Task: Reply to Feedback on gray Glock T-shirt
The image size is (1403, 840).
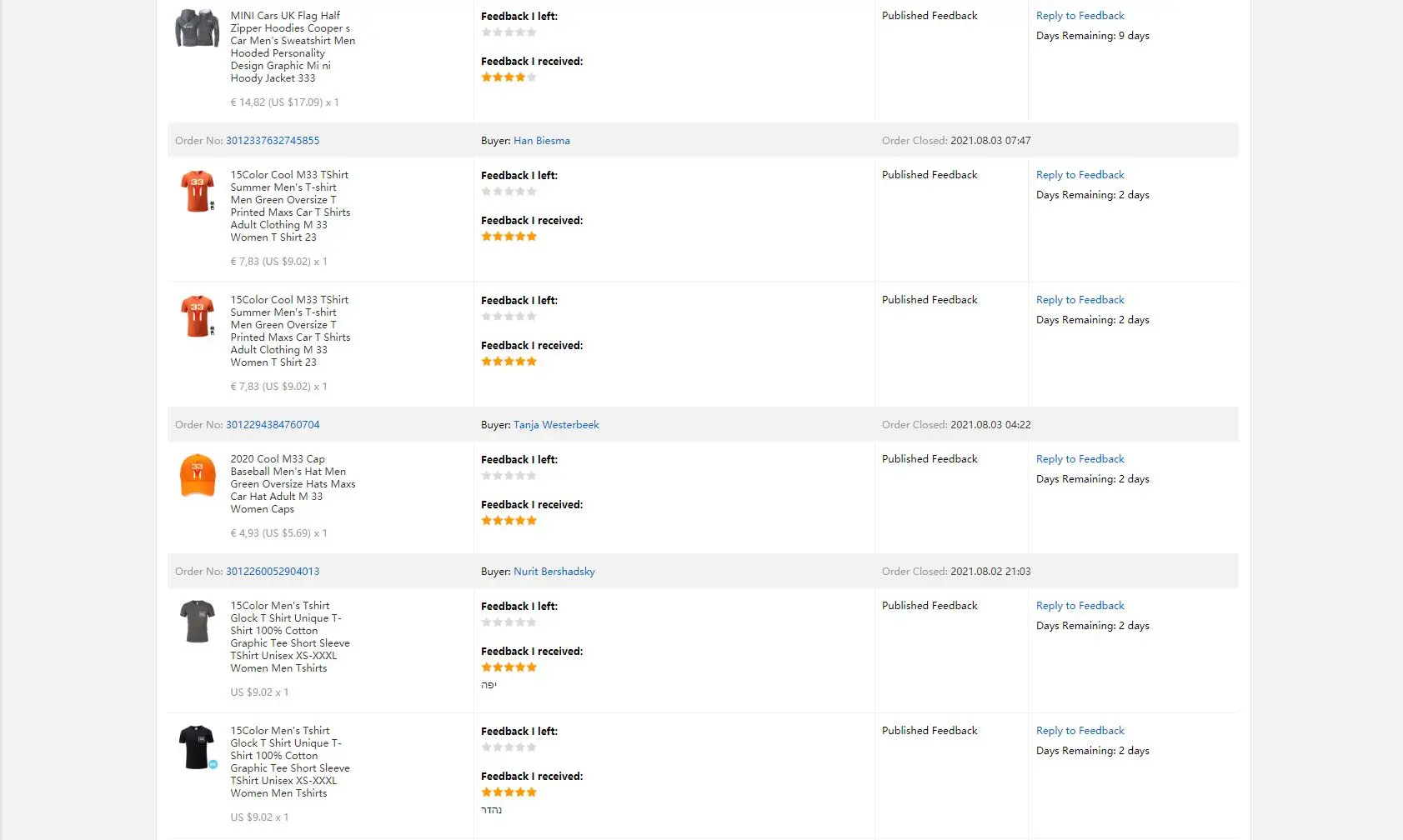Action: pyautogui.click(x=1080, y=606)
